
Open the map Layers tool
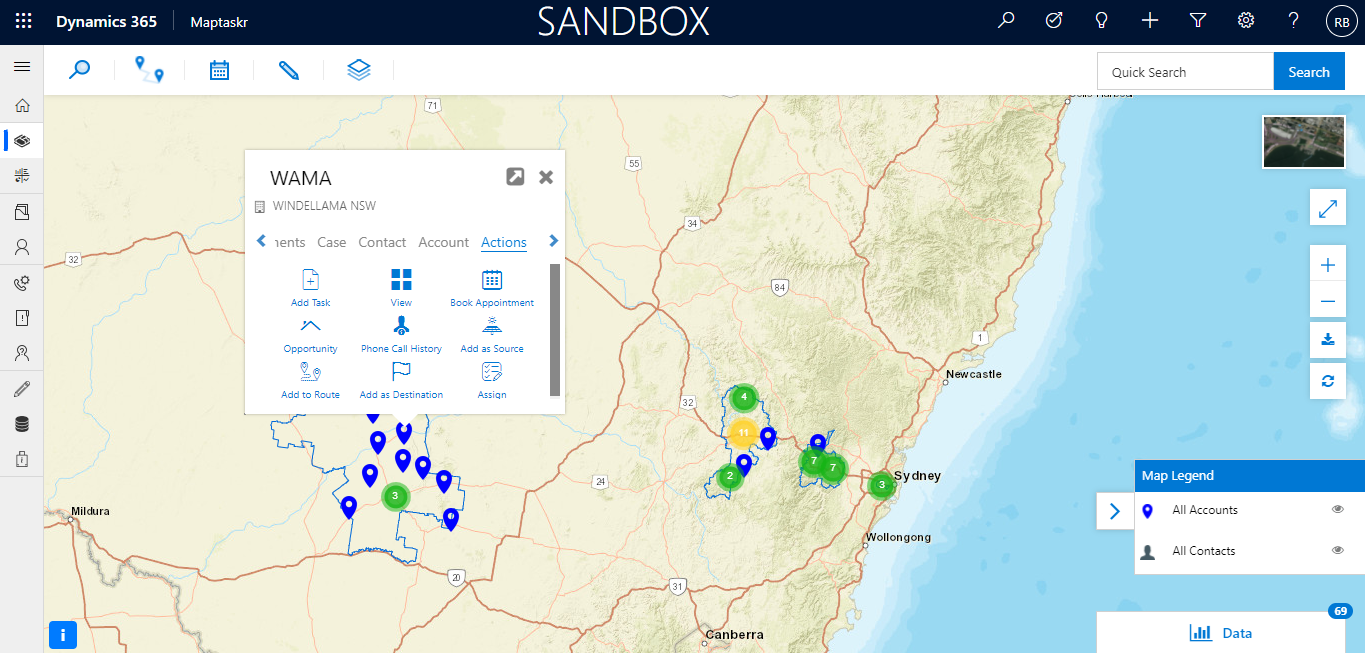[359, 69]
